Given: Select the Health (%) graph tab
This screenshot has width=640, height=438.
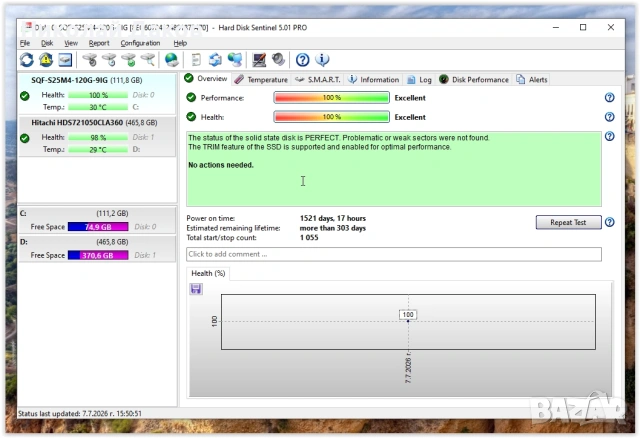Looking at the screenshot, I should 208,273.
